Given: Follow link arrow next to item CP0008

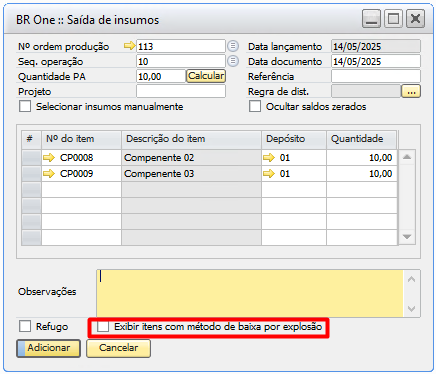Looking at the screenshot, I should point(49,157).
